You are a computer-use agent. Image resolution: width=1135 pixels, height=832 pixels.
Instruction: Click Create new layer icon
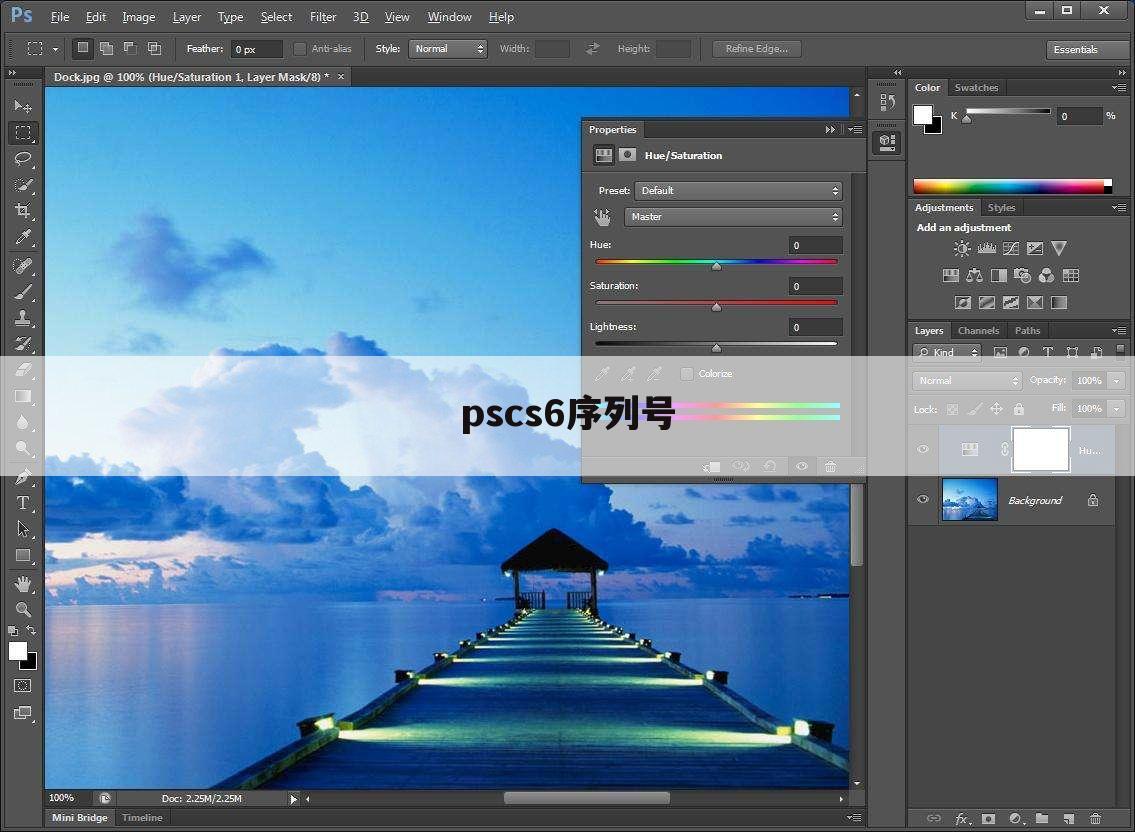tap(1069, 819)
